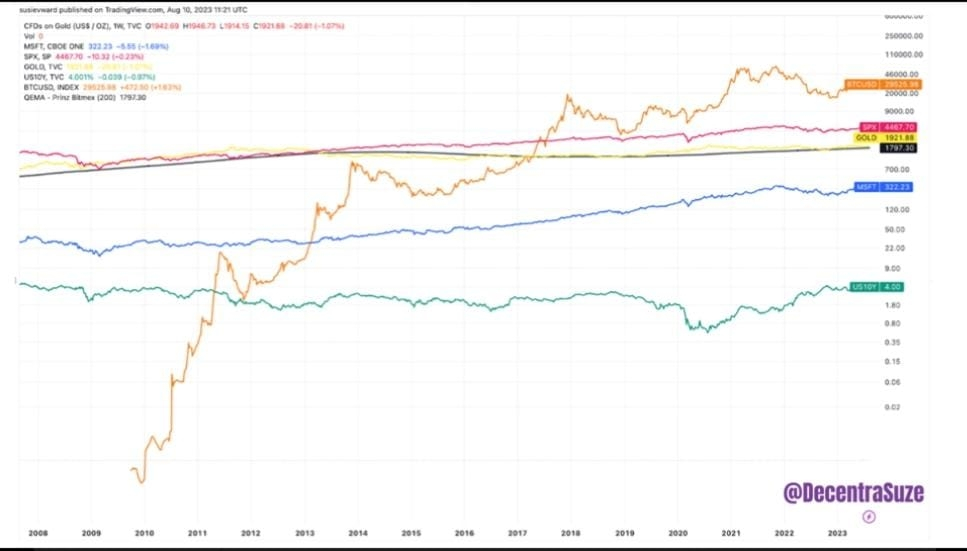Click the SPX, SP legend entry
Viewport: 967px width, 551px height.
tap(38, 56)
